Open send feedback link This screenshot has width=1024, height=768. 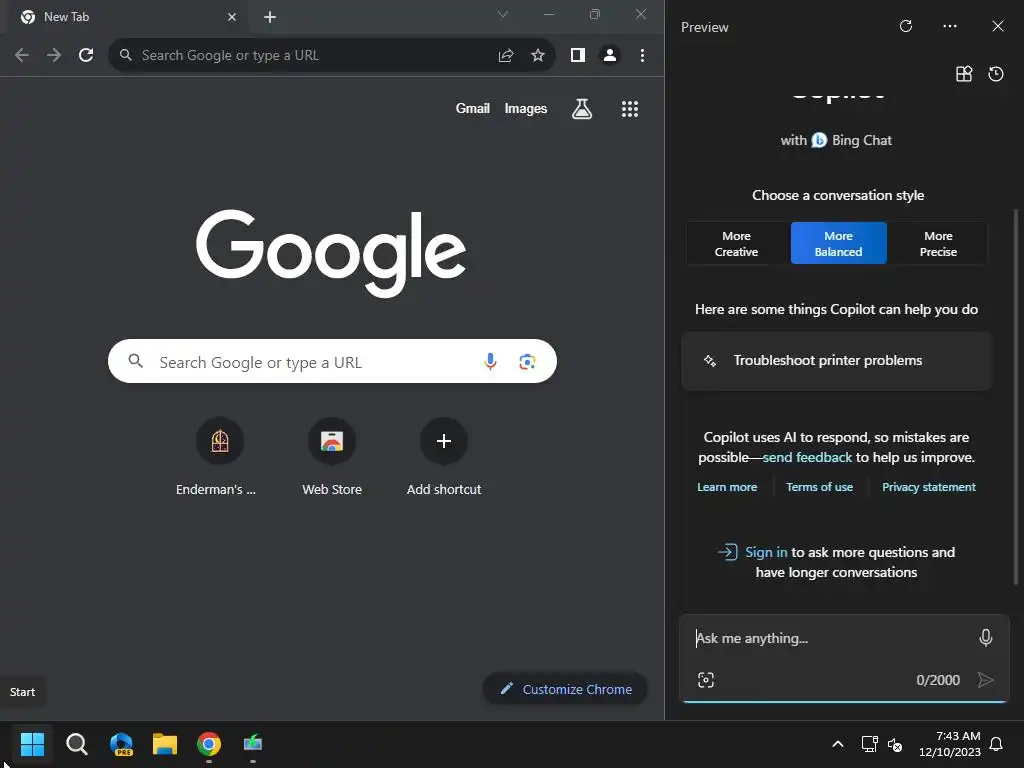807,457
